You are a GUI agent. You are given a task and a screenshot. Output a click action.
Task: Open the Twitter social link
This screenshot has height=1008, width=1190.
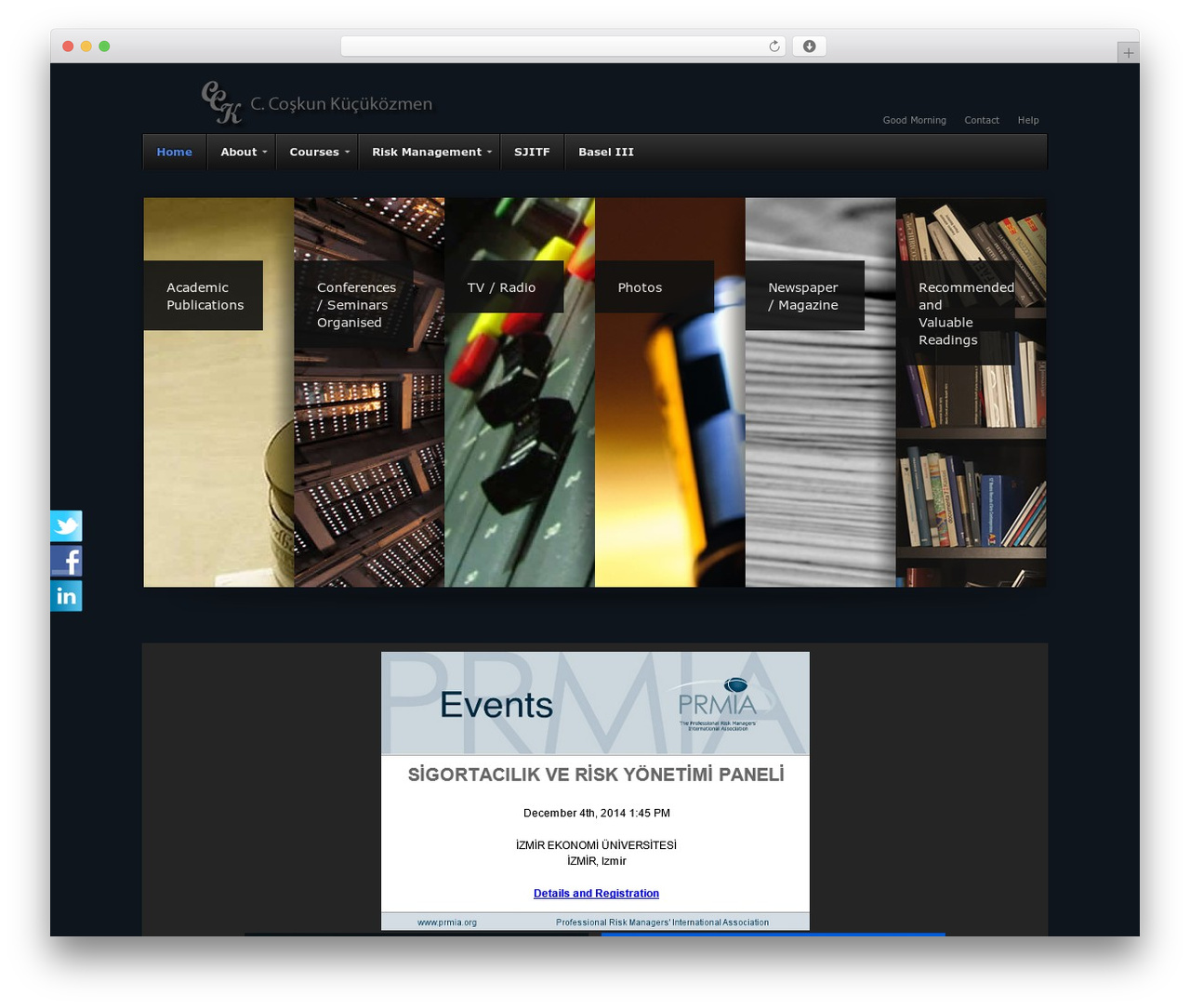point(66,526)
